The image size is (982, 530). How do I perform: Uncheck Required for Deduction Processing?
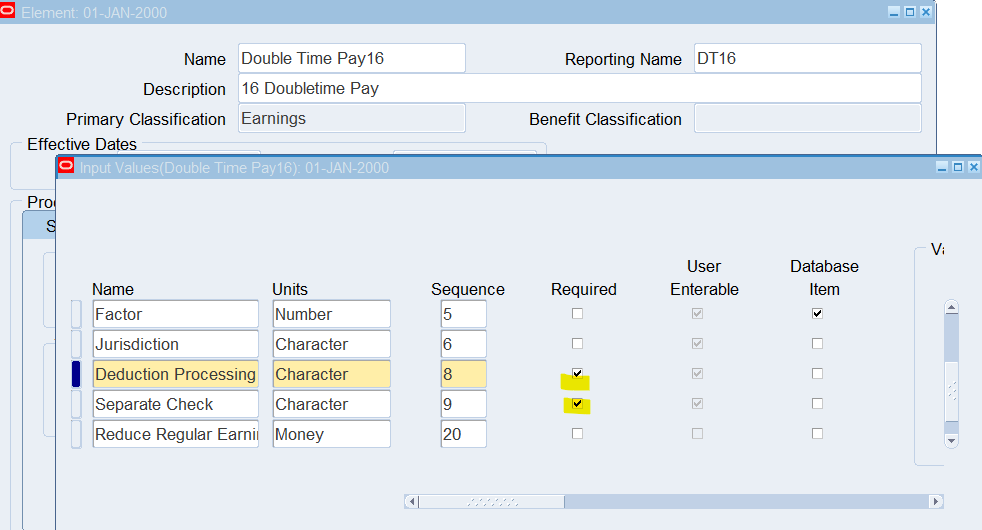pyautogui.click(x=577, y=374)
